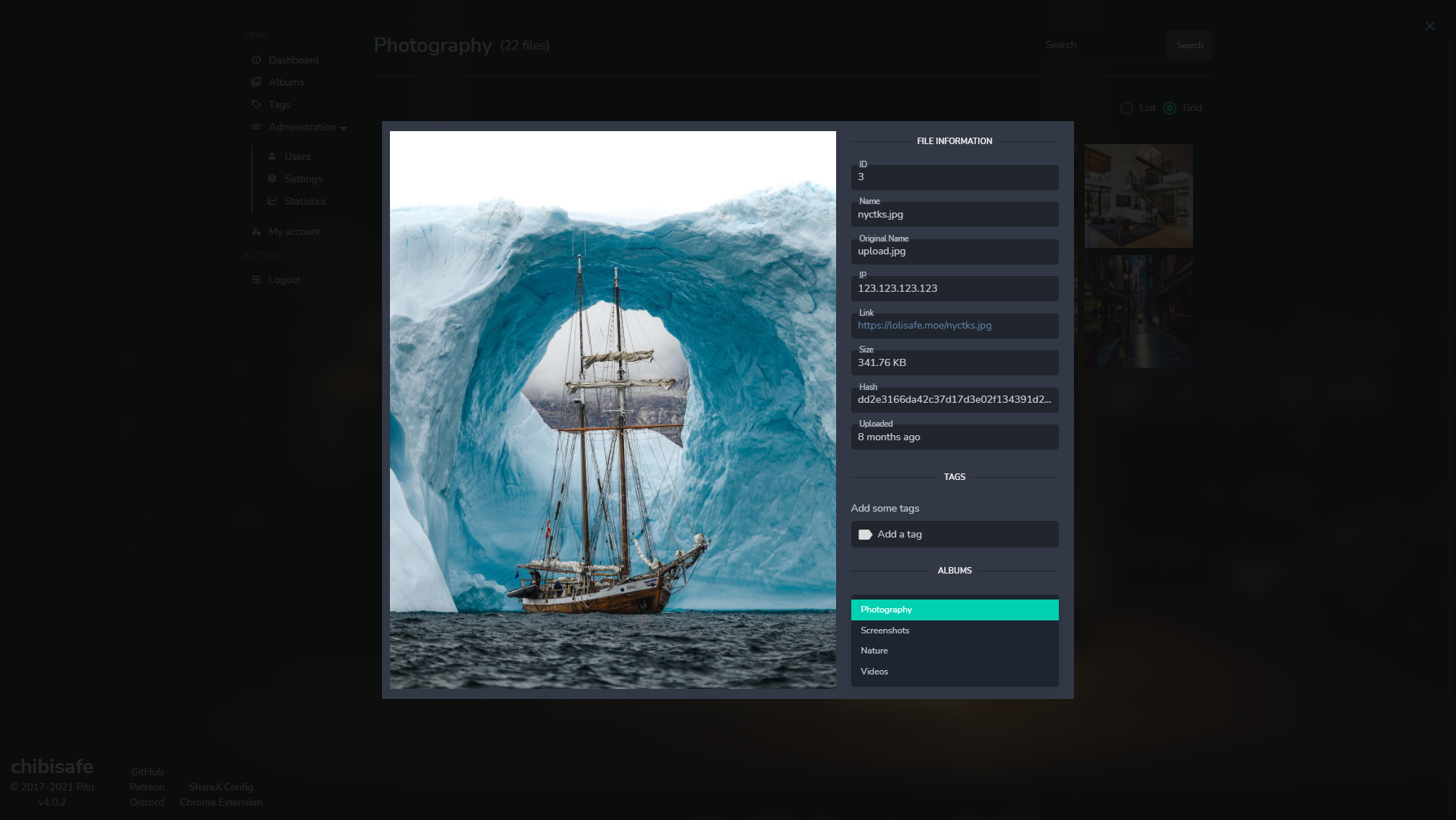Add file to Nature album
Viewport: 1456px width, 820px height.
click(x=954, y=651)
